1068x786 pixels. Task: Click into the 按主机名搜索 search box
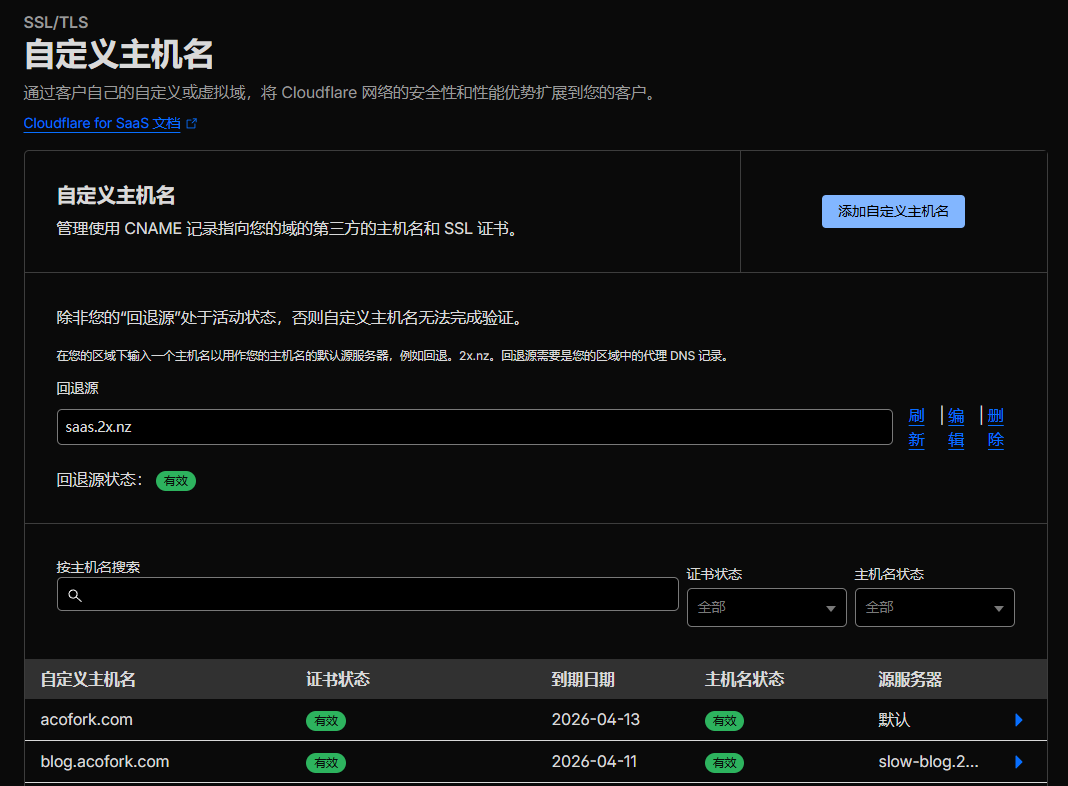[x=368, y=595]
